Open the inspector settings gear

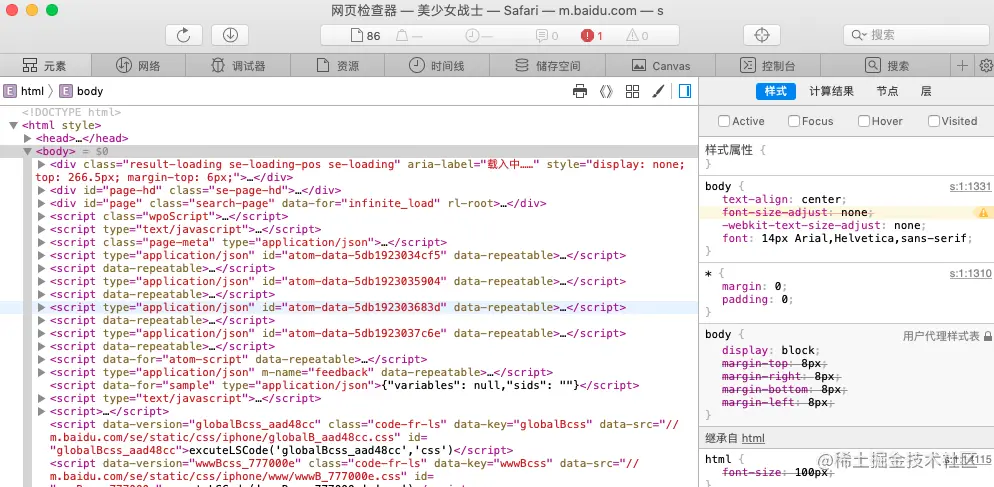pyautogui.click(x=986, y=65)
